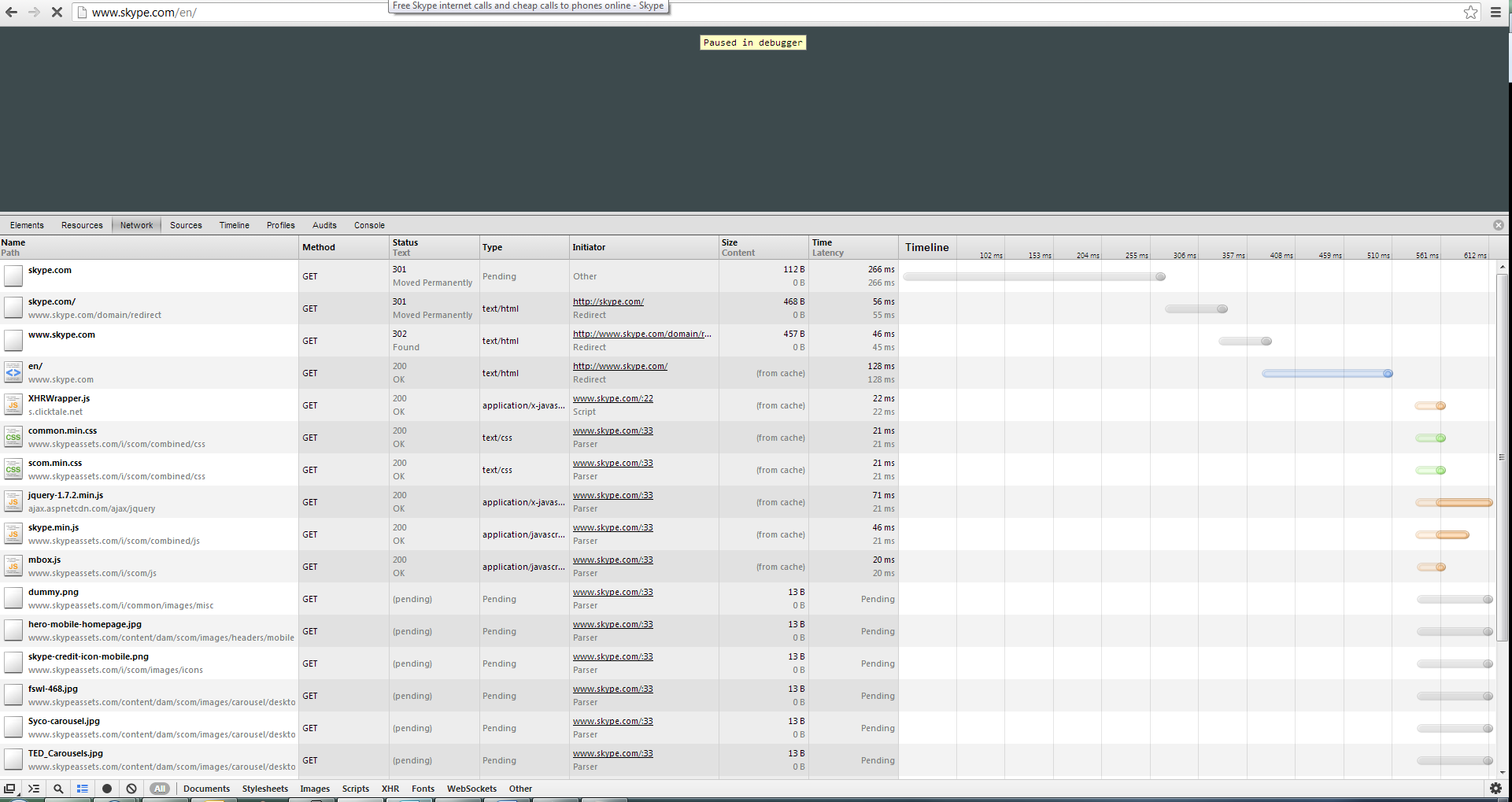Open the Elements tab
This screenshot has height=802, width=1512.
[x=27, y=225]
